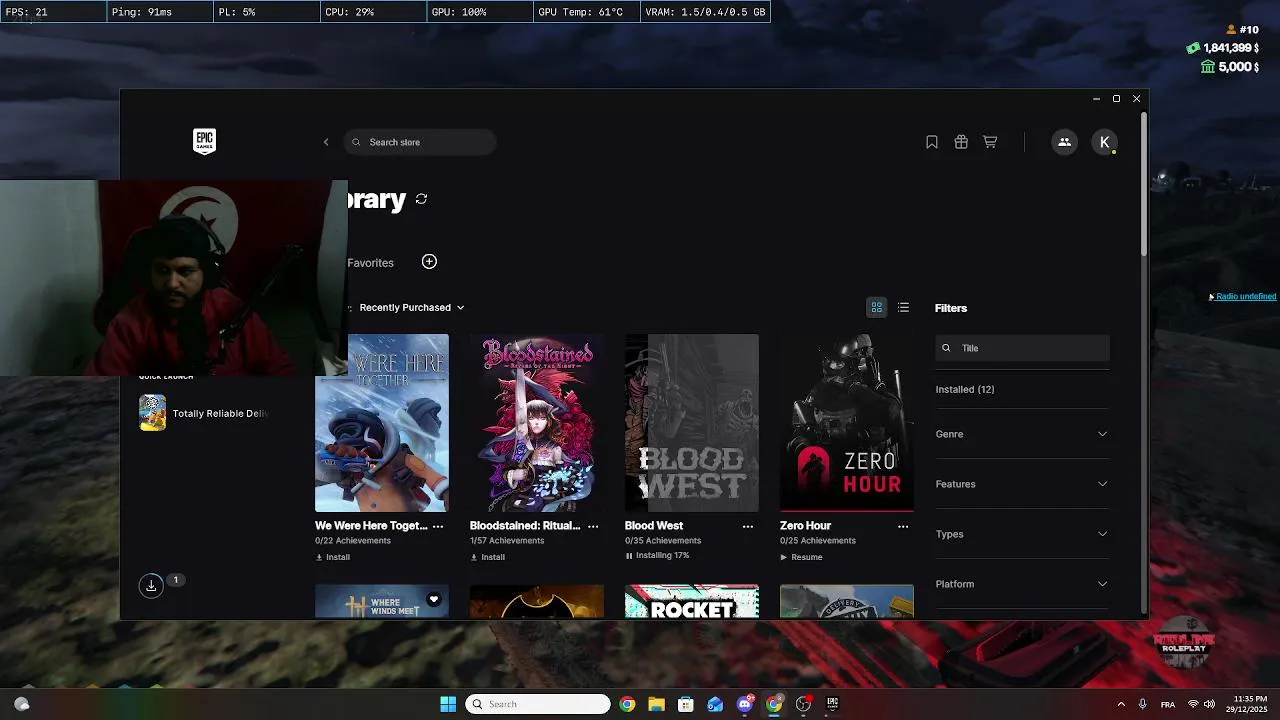This screenshot has width=1280, height=720.
Task: Open the Recently Purchased sort dropdown
Action: pyautogui.click(x=412, y=308)
